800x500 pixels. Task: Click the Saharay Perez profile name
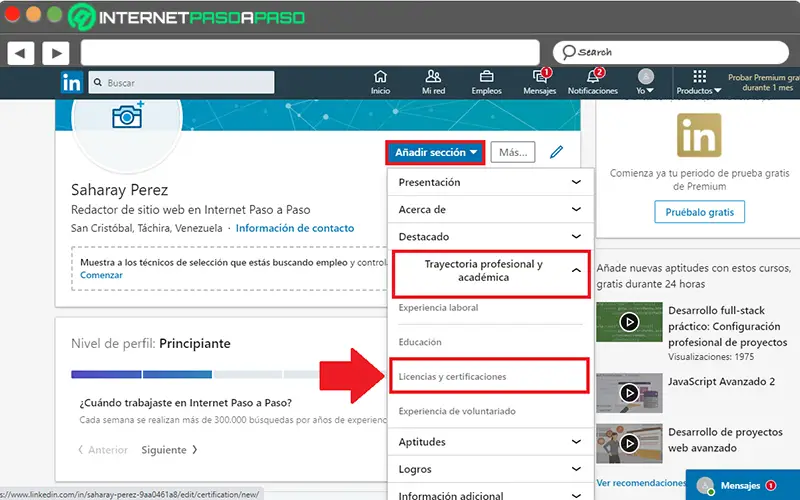(119, 190)
